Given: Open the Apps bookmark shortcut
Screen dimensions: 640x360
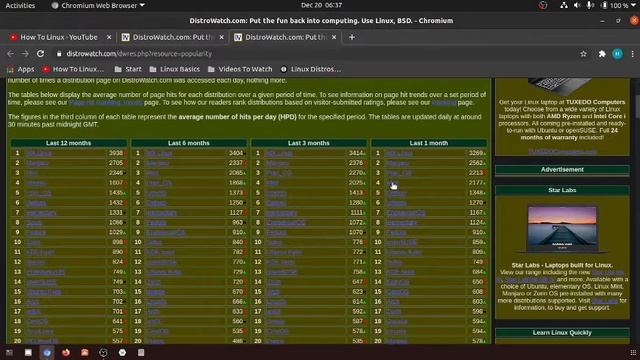Looking at the screenshot, I should pos(20,69).
